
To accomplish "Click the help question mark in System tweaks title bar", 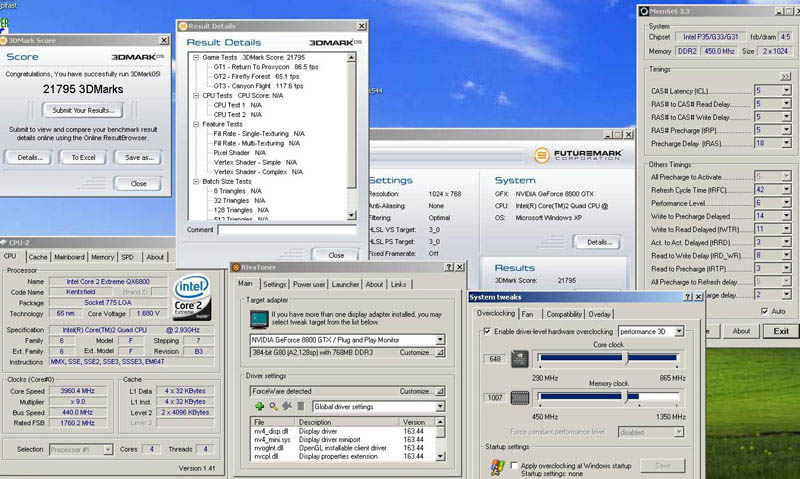I will pyautogui.click(x=687, y=297).
